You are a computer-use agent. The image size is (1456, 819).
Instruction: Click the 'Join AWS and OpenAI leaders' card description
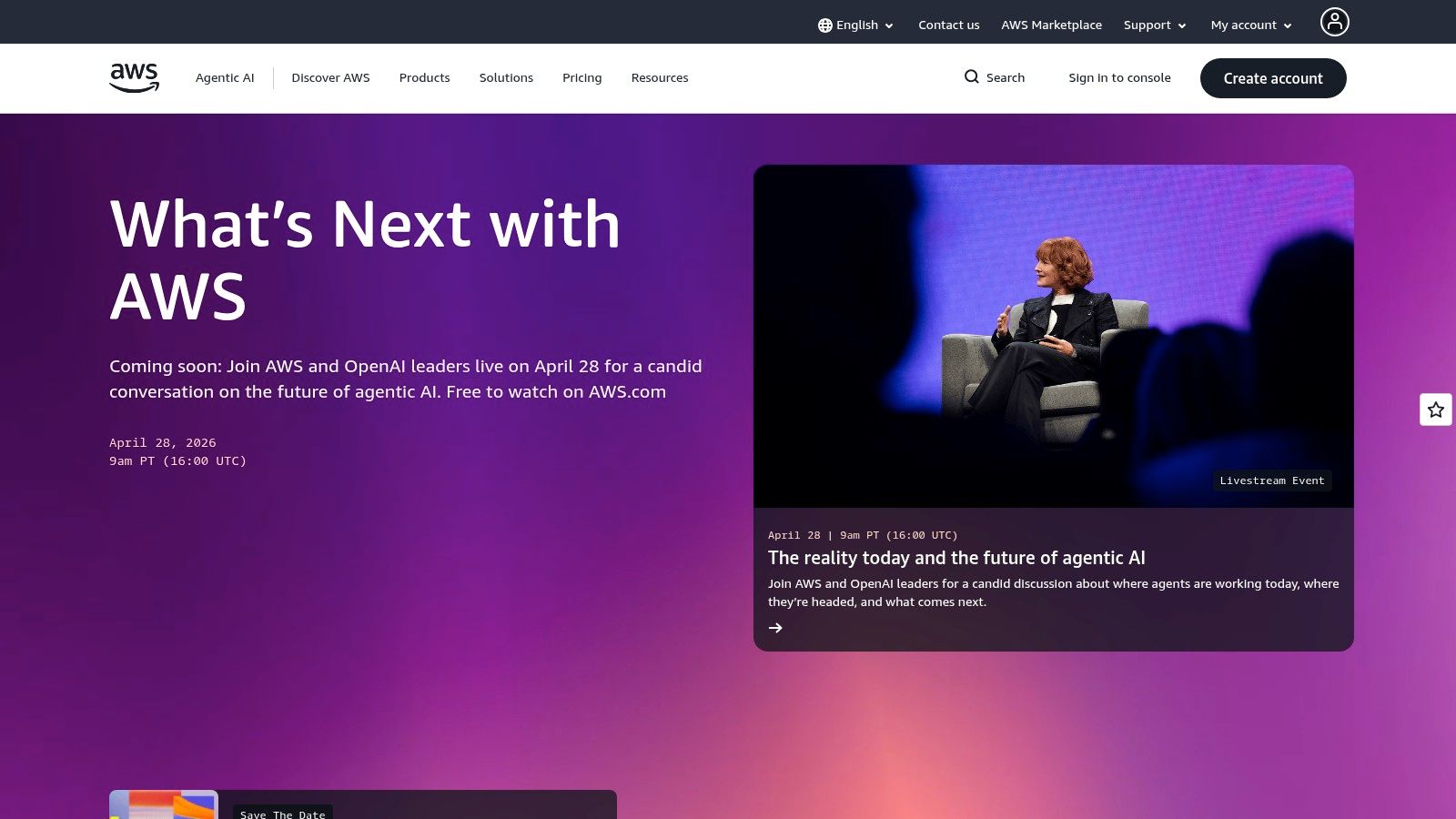pos(1053,592)
